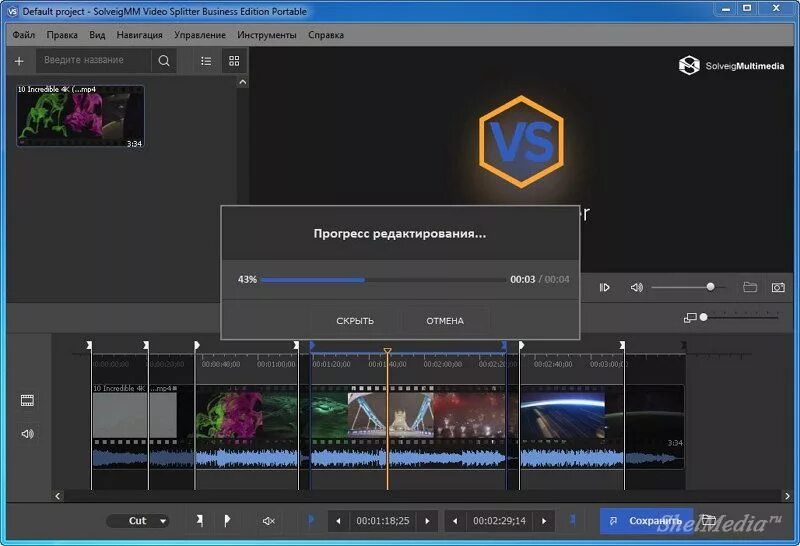The width and height of the screenshot is (800, 546).
Task: Toggle the player volume speaker icon
Action: click(x=636, y=287)
